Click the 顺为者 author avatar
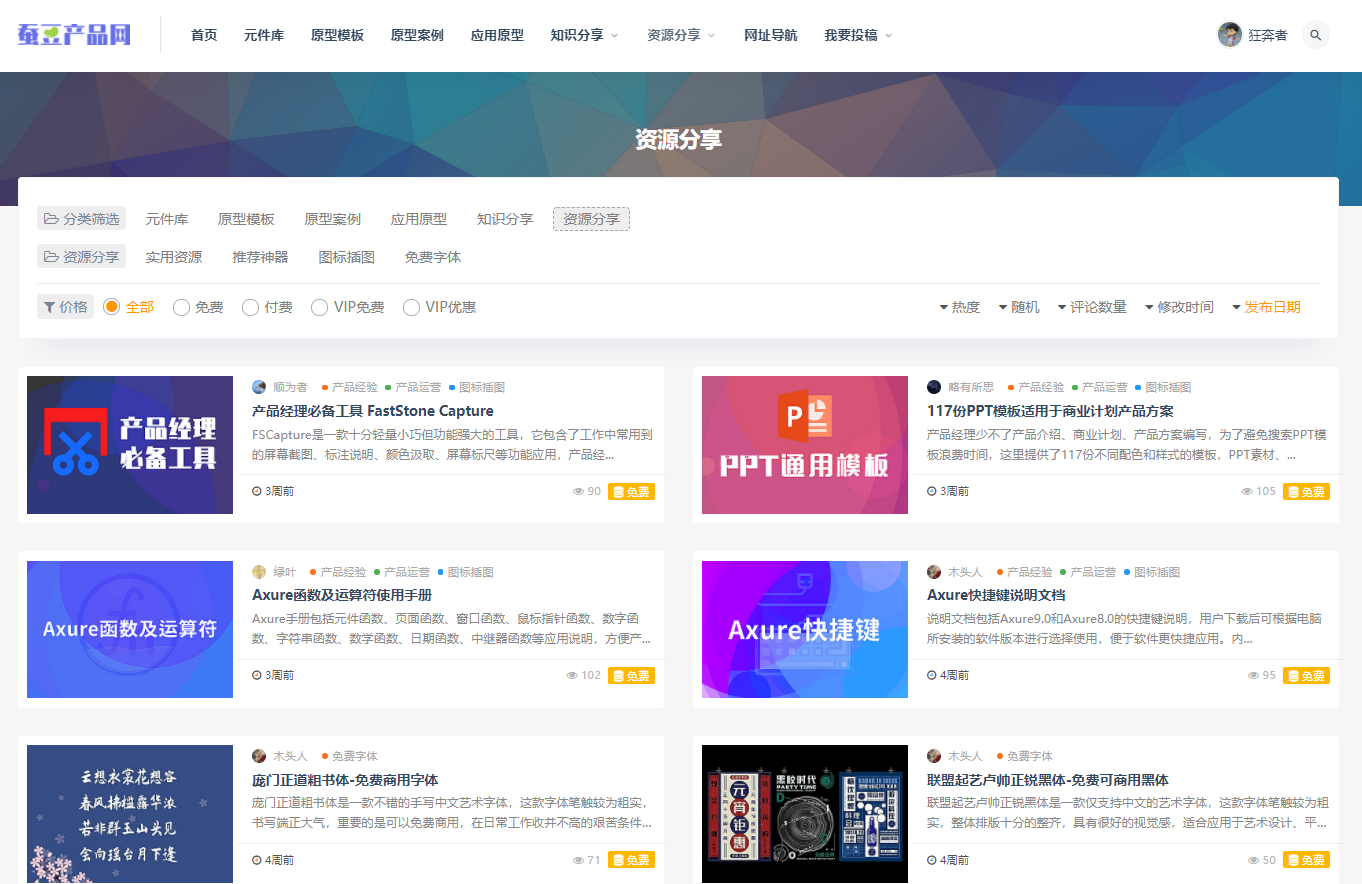 pos(259,387)
